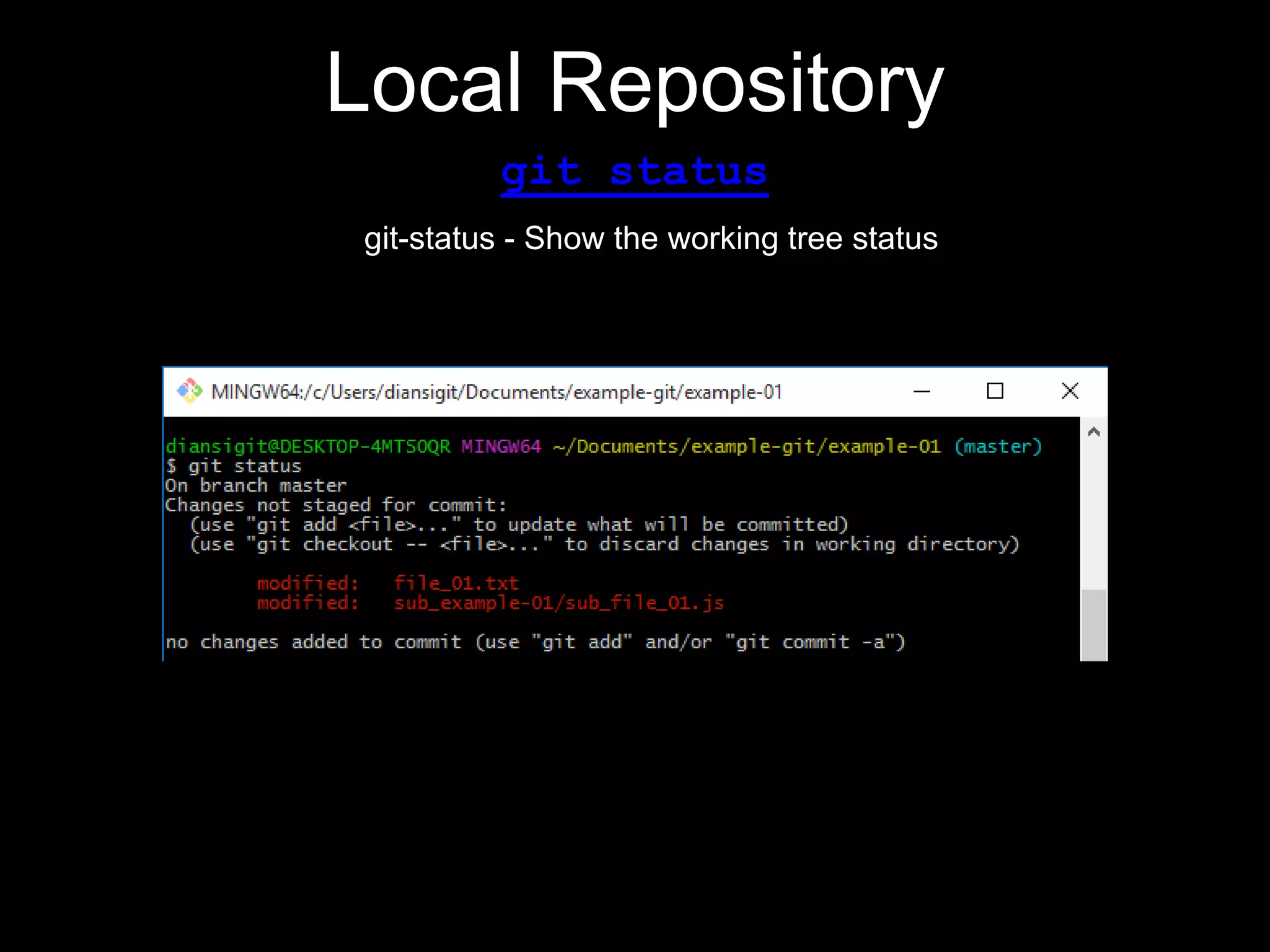Click the green diansigit@DESKTOP-4MTSOQR username
This screenshot has height=952, width=1270.
click(x=308, y=446)
